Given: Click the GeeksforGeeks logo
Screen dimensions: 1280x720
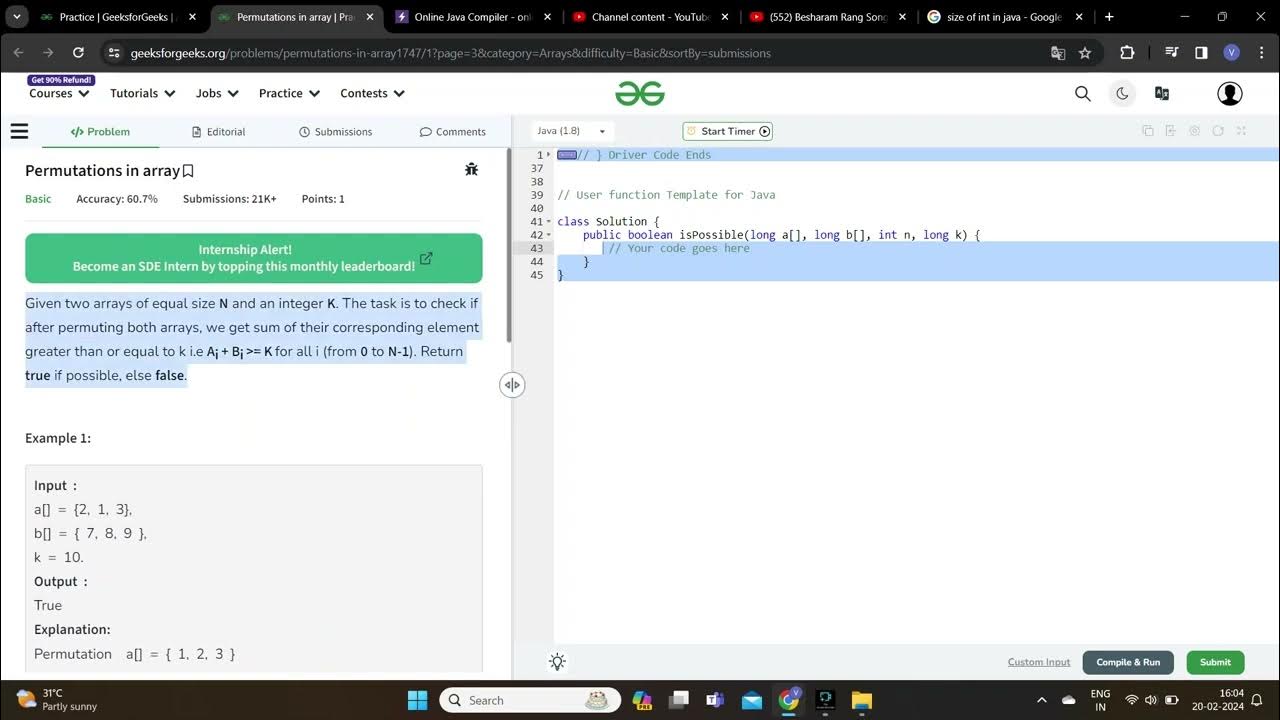Looking at the screenshot, I should point(640,93).
